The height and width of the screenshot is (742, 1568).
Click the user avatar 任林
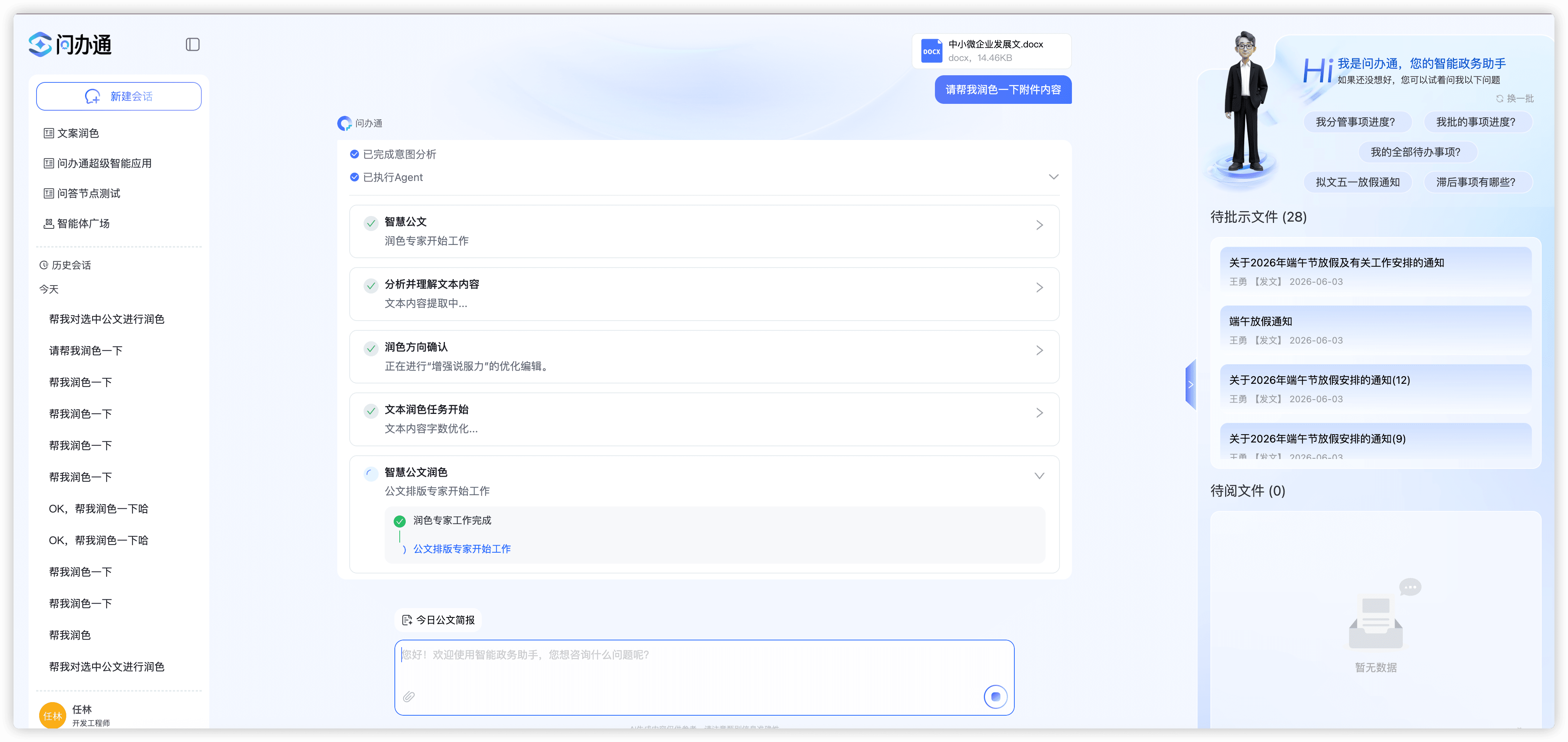(x=52, y=715)
